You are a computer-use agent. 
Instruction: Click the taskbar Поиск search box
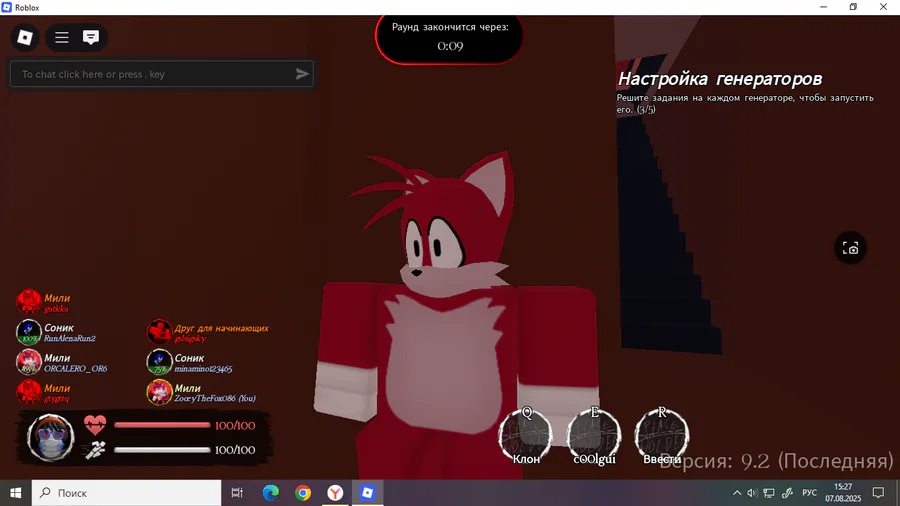[x=126, y=493]
